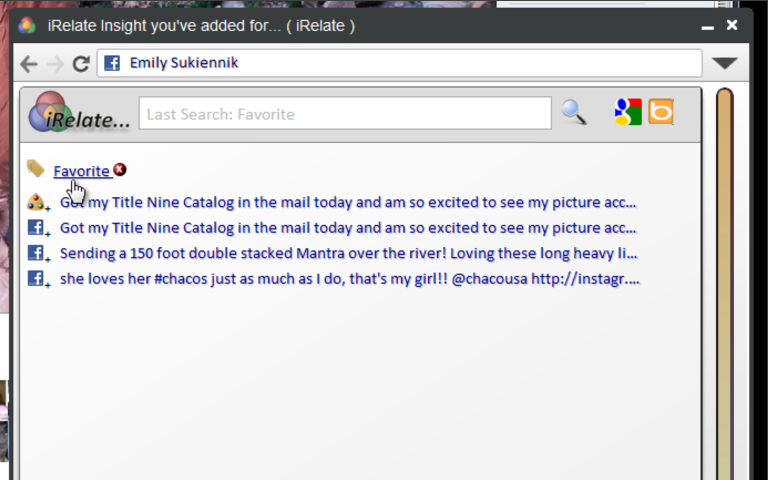The width and height of the screenshot is (768, 480).
Task: Click Facebook icon beside the #chacos post
Action: click(38, 279)
